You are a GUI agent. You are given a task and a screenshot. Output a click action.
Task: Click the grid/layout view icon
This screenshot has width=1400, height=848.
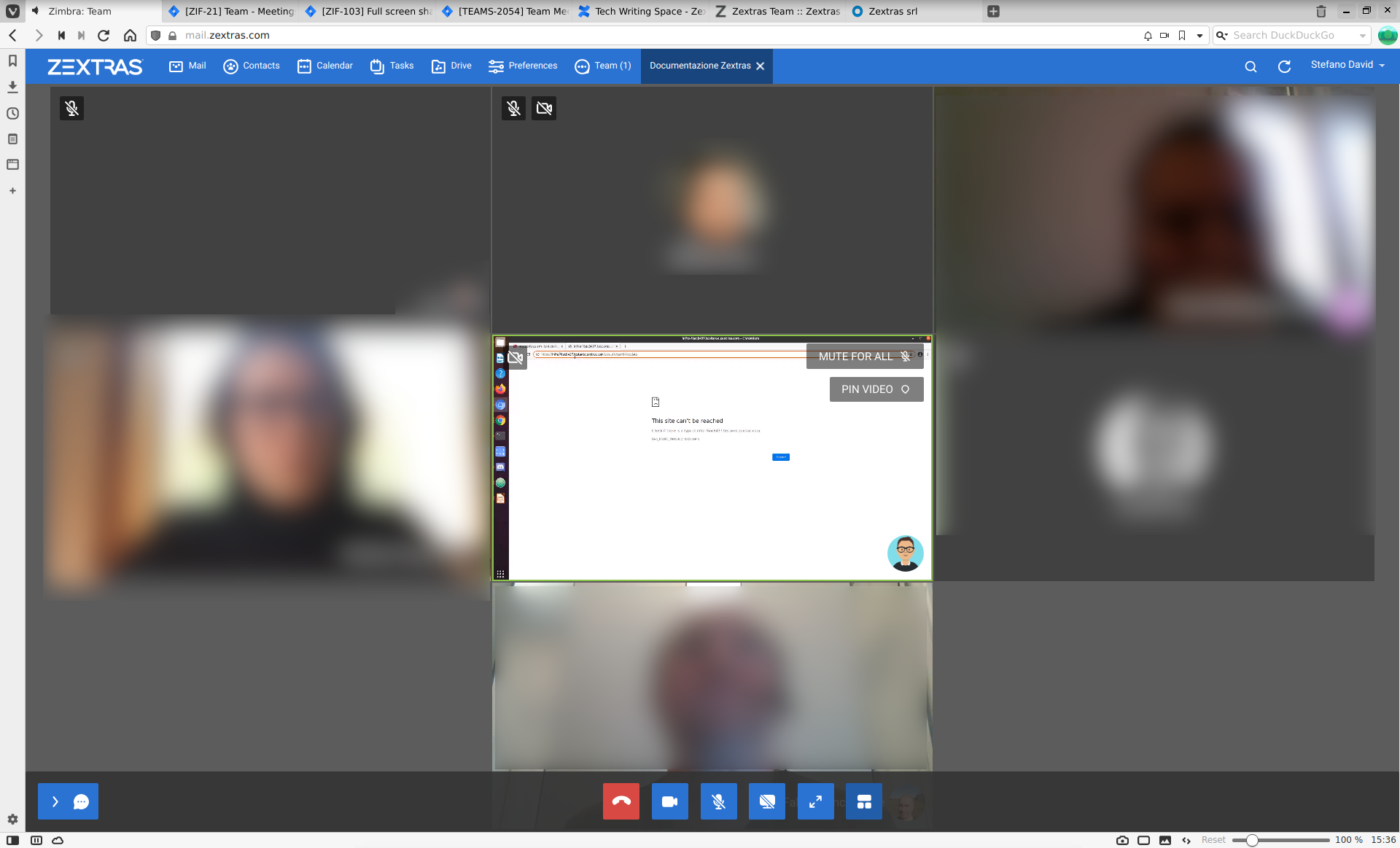click(x=863, y=800)
